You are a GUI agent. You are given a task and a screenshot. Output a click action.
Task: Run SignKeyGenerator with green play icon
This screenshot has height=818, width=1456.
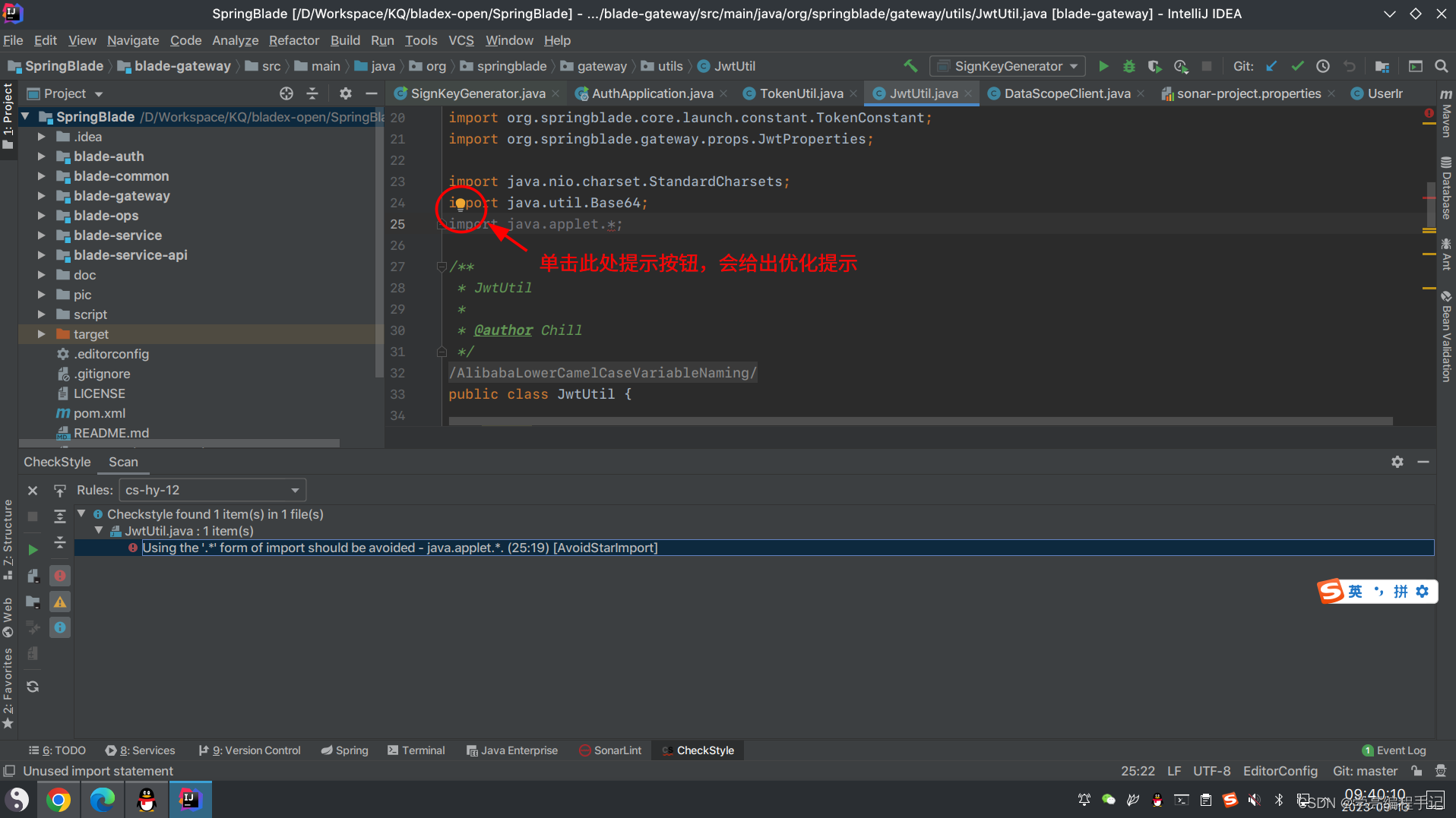[1103, 66]
